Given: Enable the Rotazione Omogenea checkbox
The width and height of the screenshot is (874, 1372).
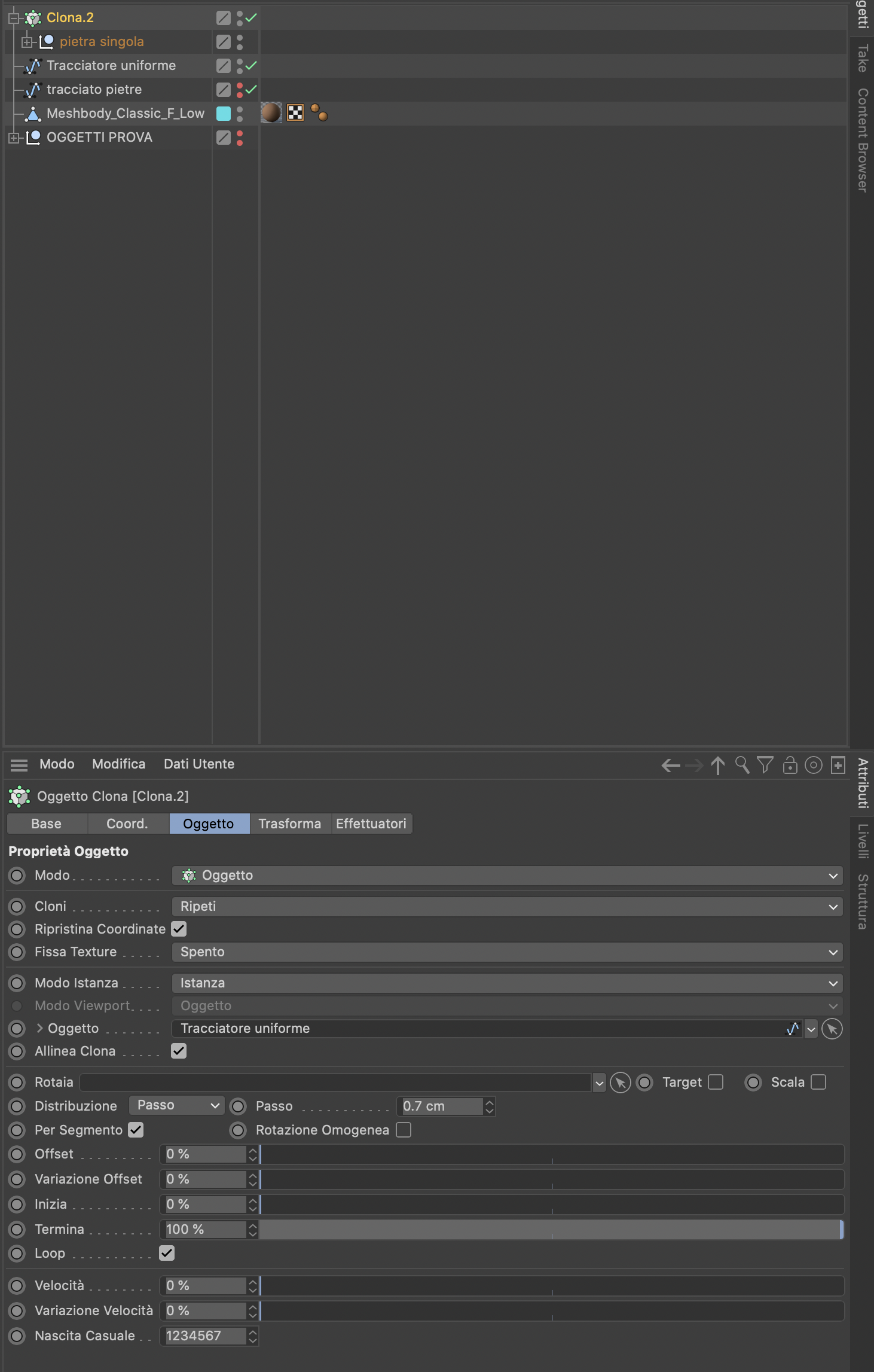Looking at the screenshot, I should [x=404, y=1130].
